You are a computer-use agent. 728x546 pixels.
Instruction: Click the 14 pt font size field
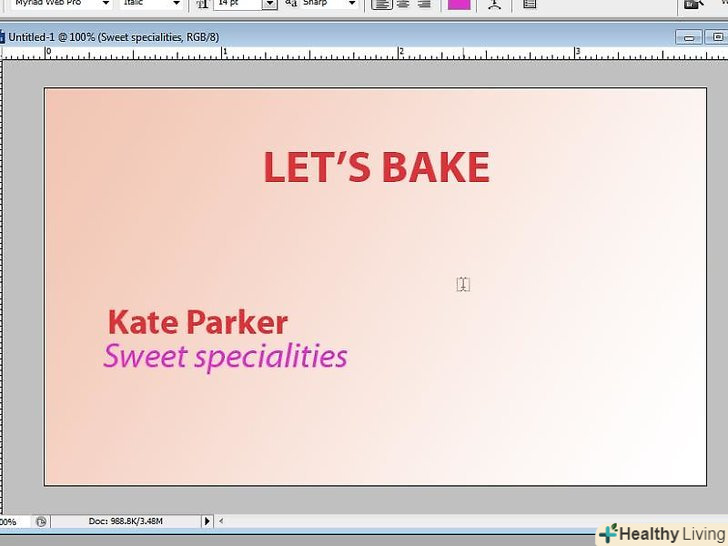click(x=238, y=3)
